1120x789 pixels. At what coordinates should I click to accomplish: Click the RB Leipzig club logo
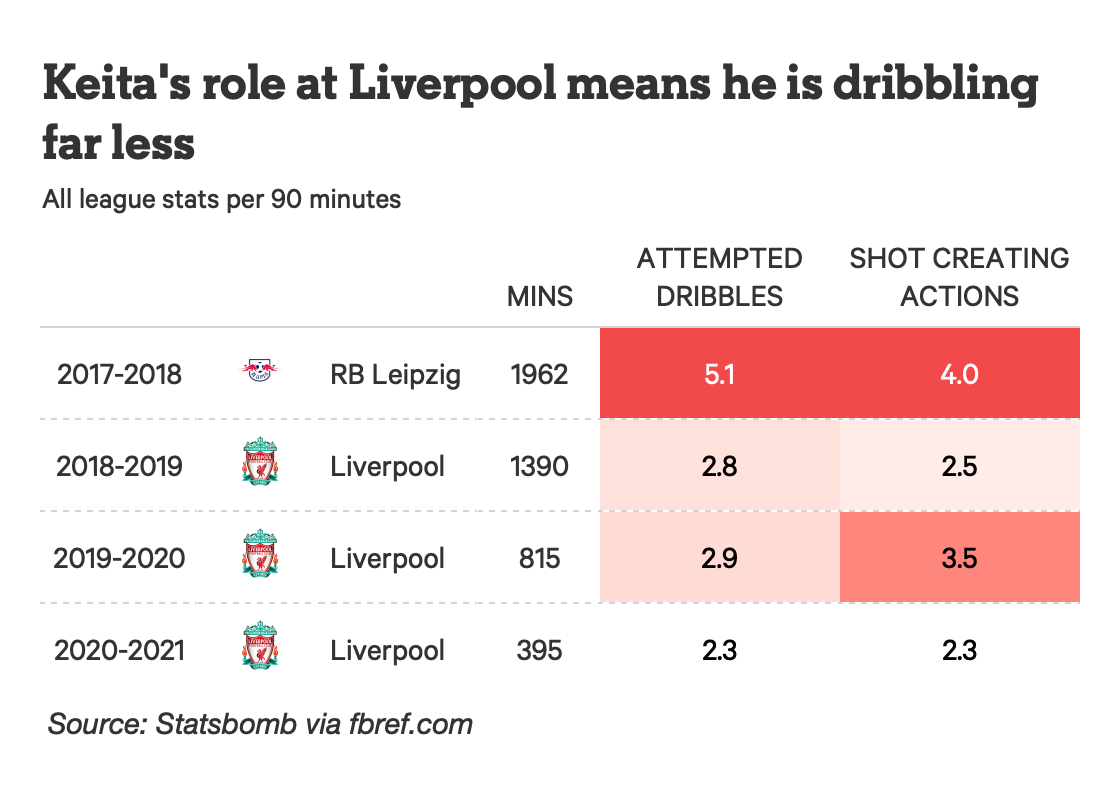[259, 373]
